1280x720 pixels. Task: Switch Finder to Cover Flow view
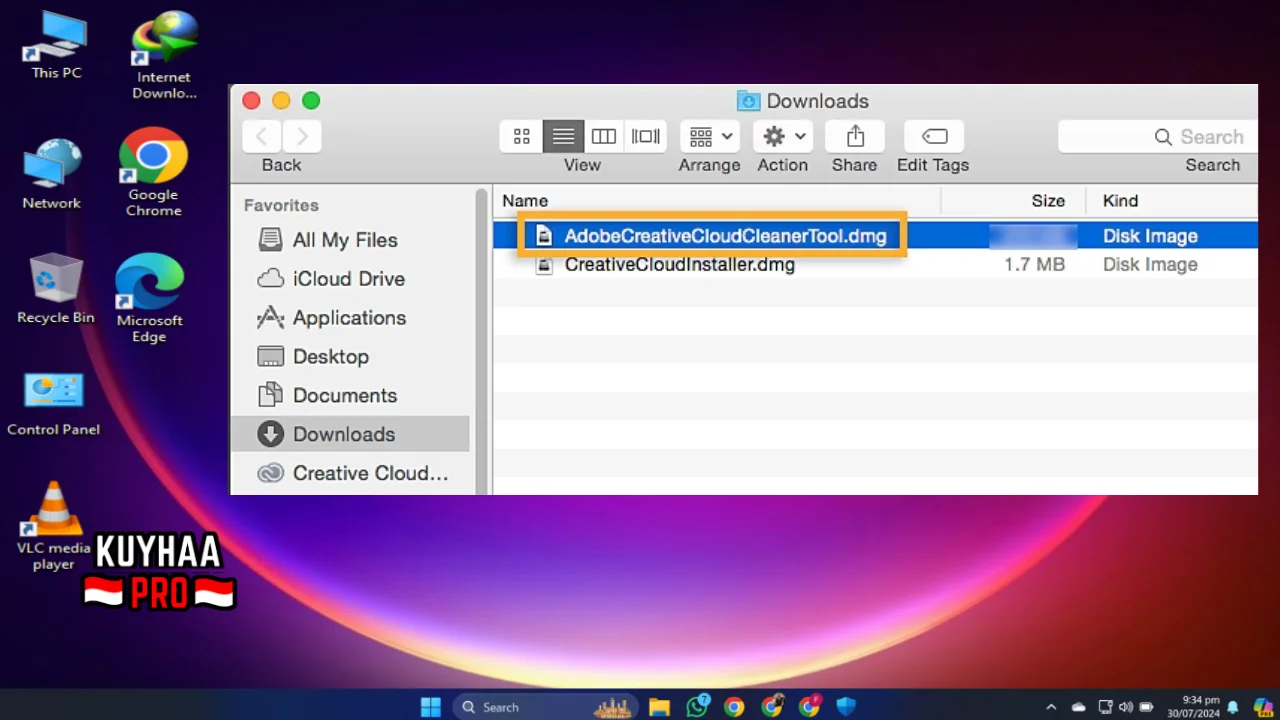[x=646, y=136]
